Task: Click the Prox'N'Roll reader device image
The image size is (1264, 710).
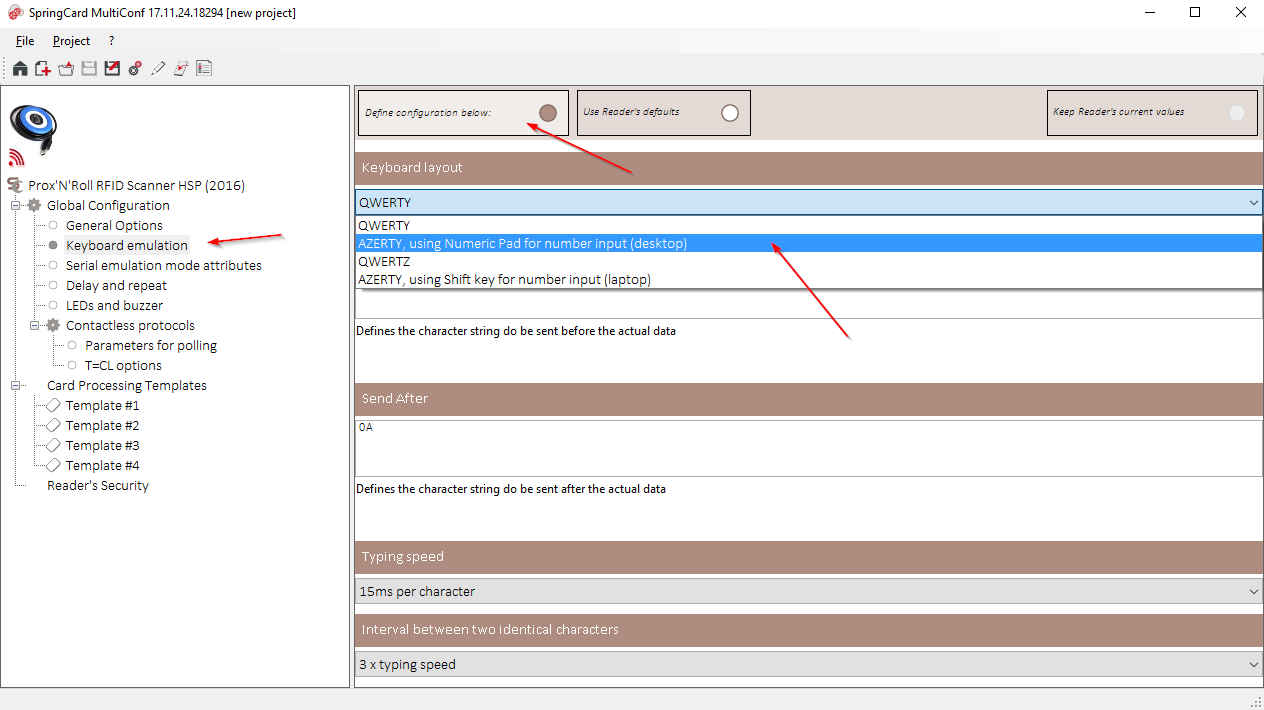Action: click(33, 130)
